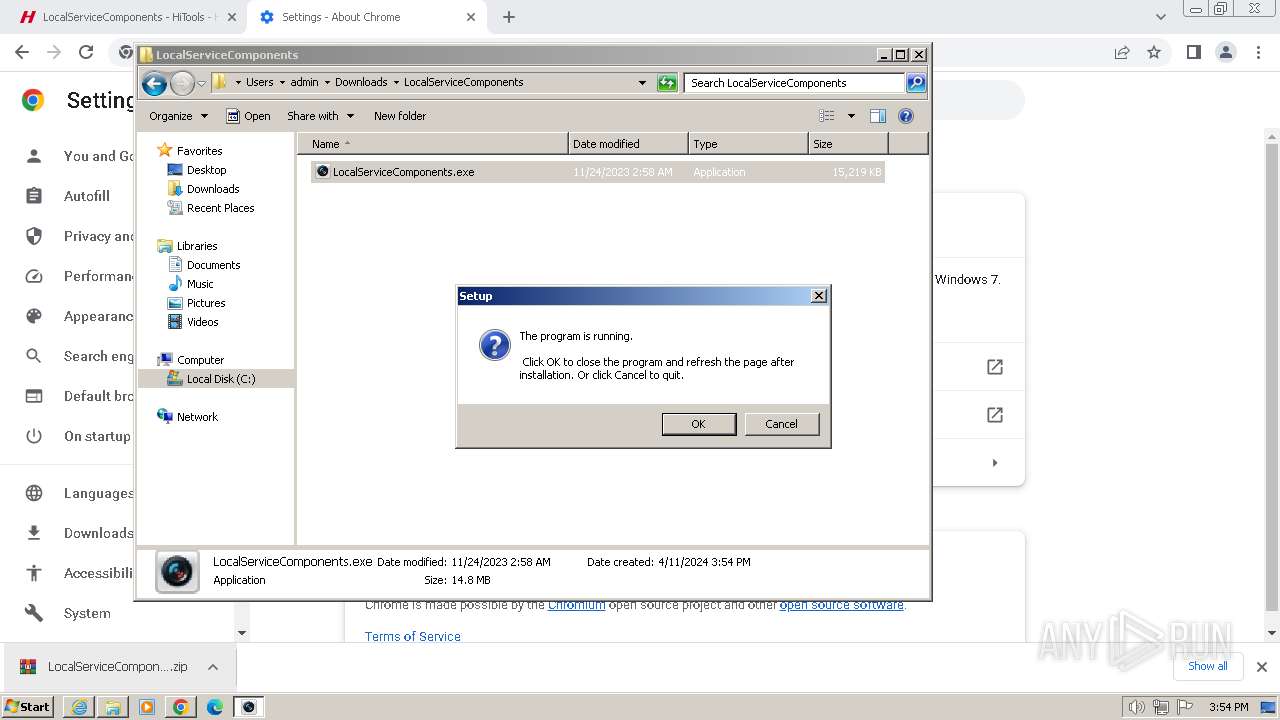Close the Setup dialog with X
This screenshot has width=1280, height=720.
point(818,296)
